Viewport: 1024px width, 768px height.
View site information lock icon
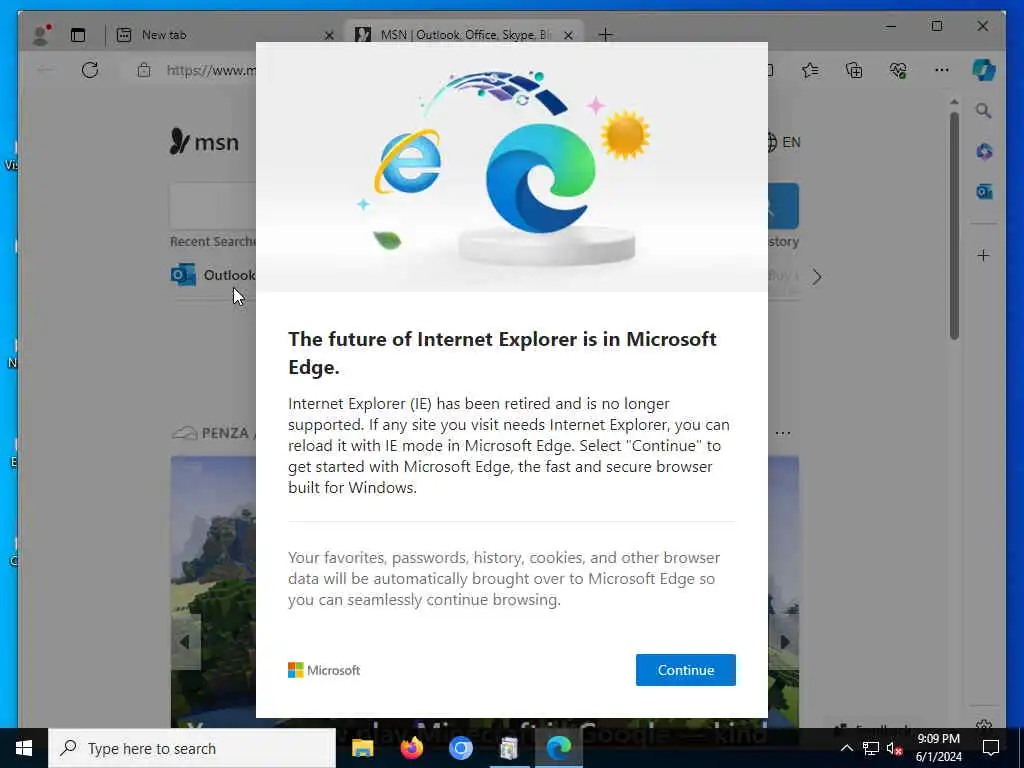tap(144, 70)
